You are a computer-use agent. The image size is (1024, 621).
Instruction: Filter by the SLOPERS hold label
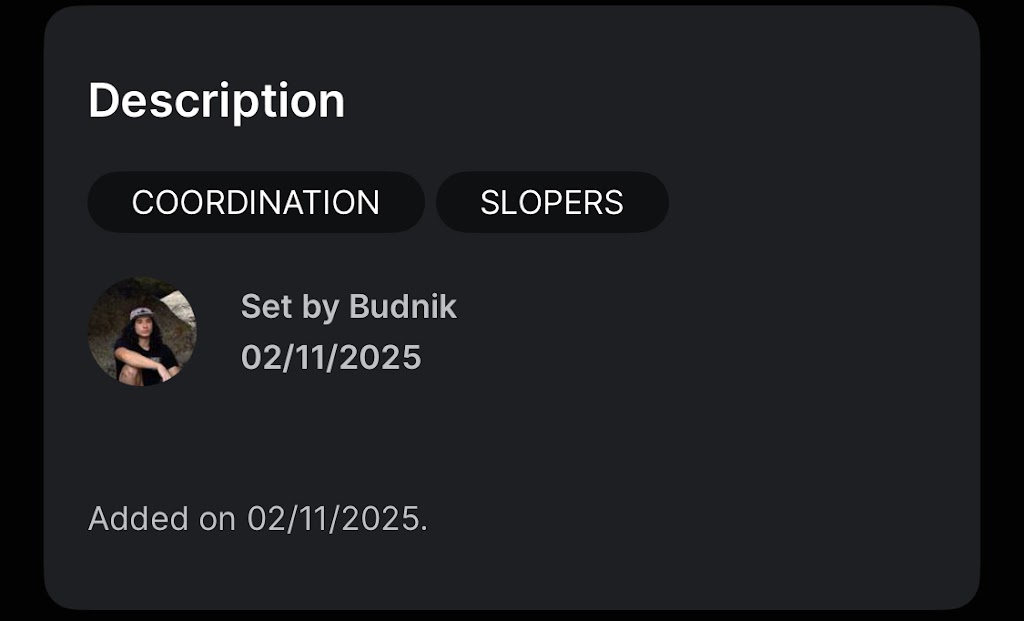(x=552, y=202)
